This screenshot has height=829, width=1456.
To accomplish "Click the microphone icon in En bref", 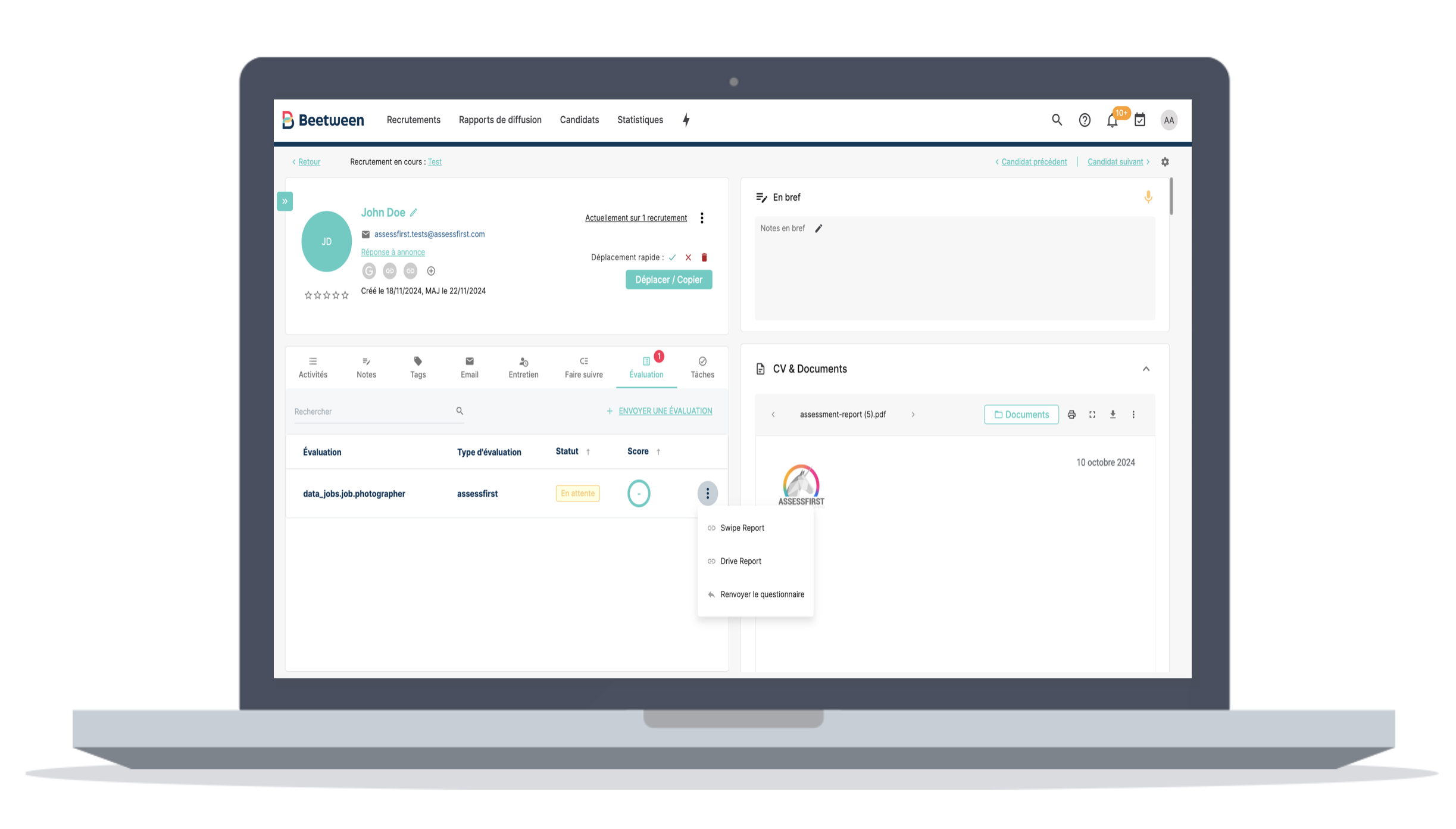I will click(1148, 197).
